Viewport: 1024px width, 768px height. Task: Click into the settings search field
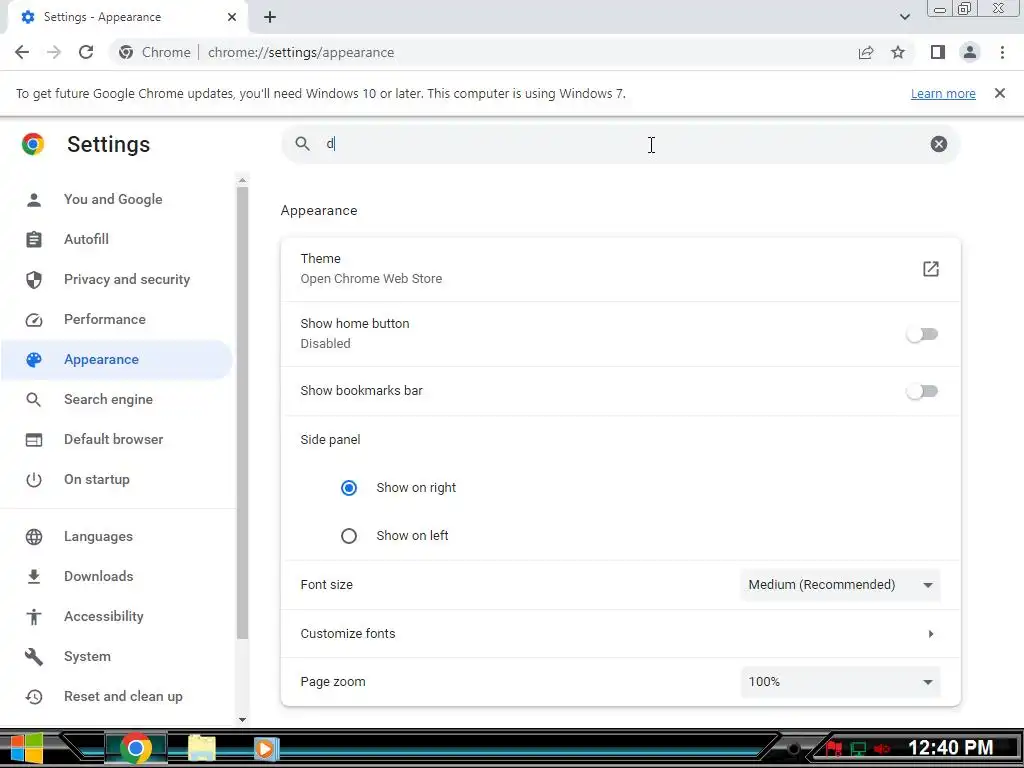coord(620,144)
